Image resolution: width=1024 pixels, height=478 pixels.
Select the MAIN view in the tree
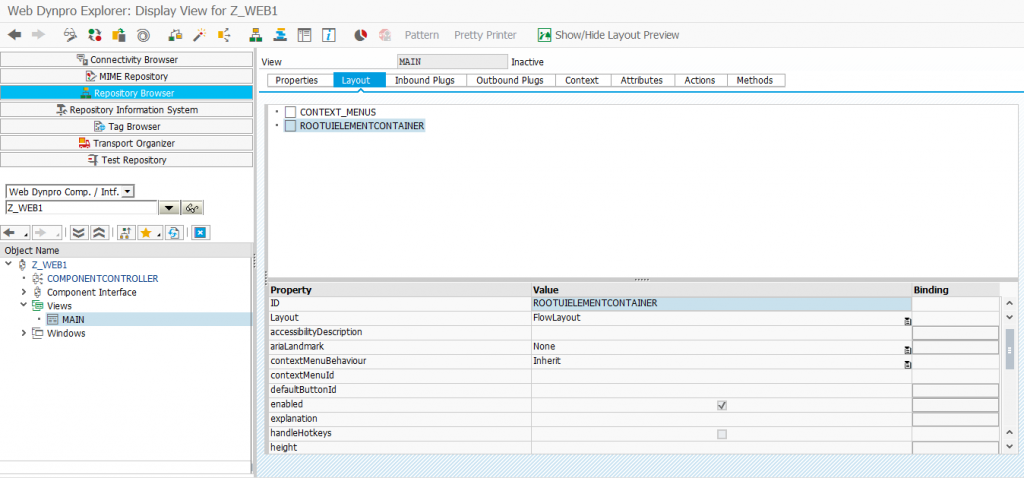click(72, 319)
